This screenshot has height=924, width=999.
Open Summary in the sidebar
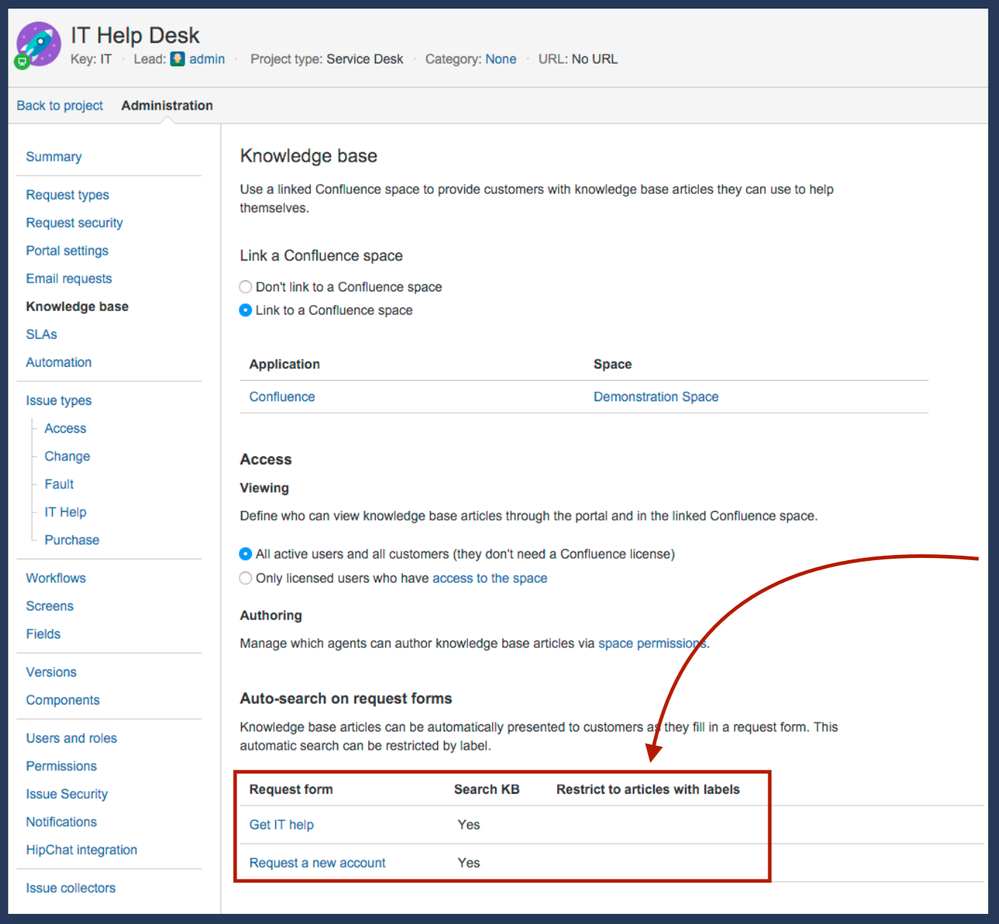[x=54, y=157]
